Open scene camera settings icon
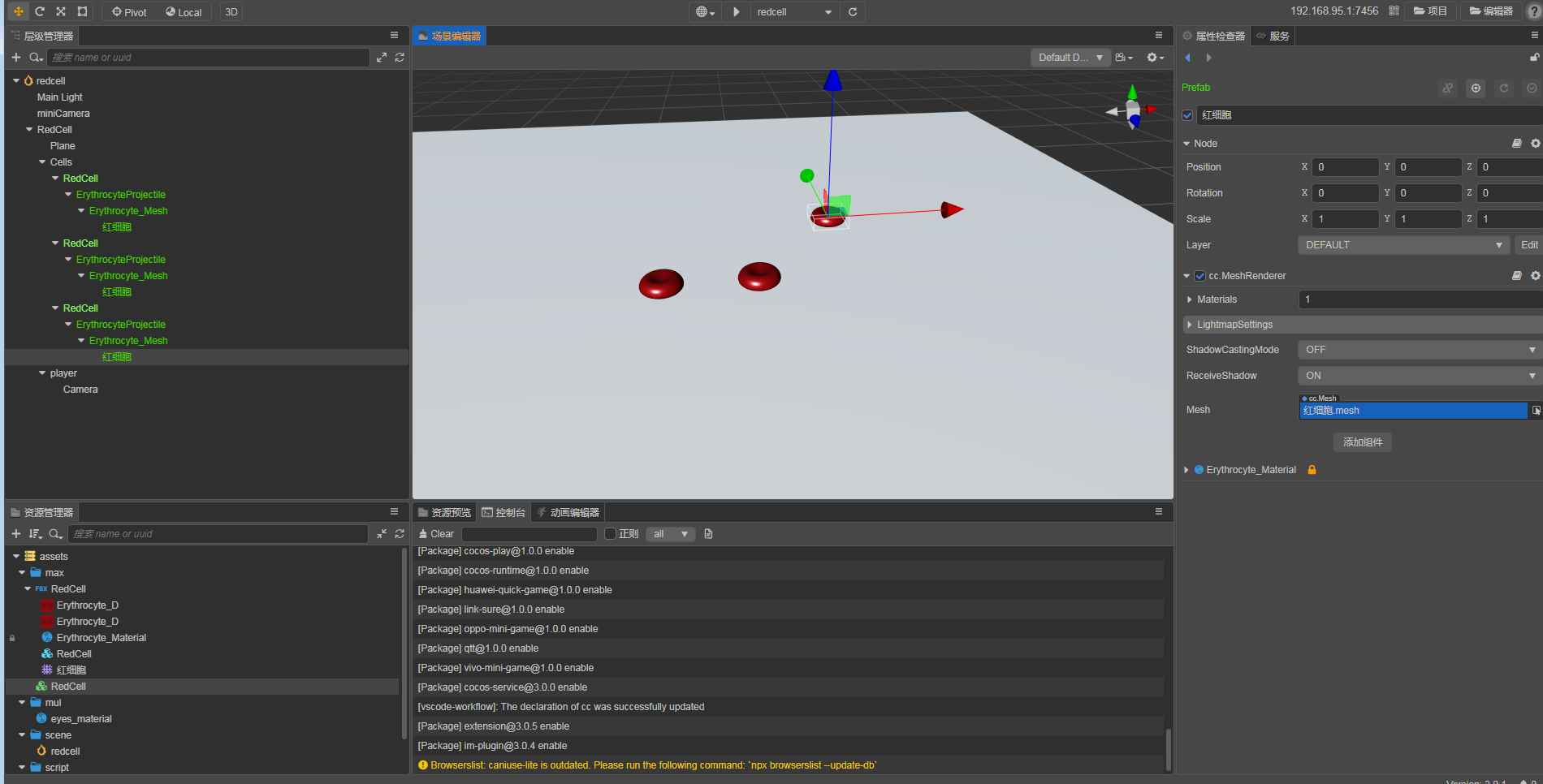The width and height of the screenshot is (1543, 784). (1124, 58)
